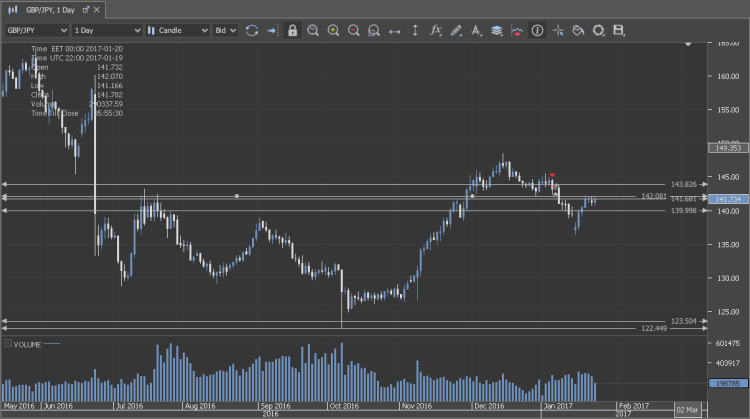Screen dimensions: 750x419
Task: Toggle the info panel icon
Action: tap(537, 31)
